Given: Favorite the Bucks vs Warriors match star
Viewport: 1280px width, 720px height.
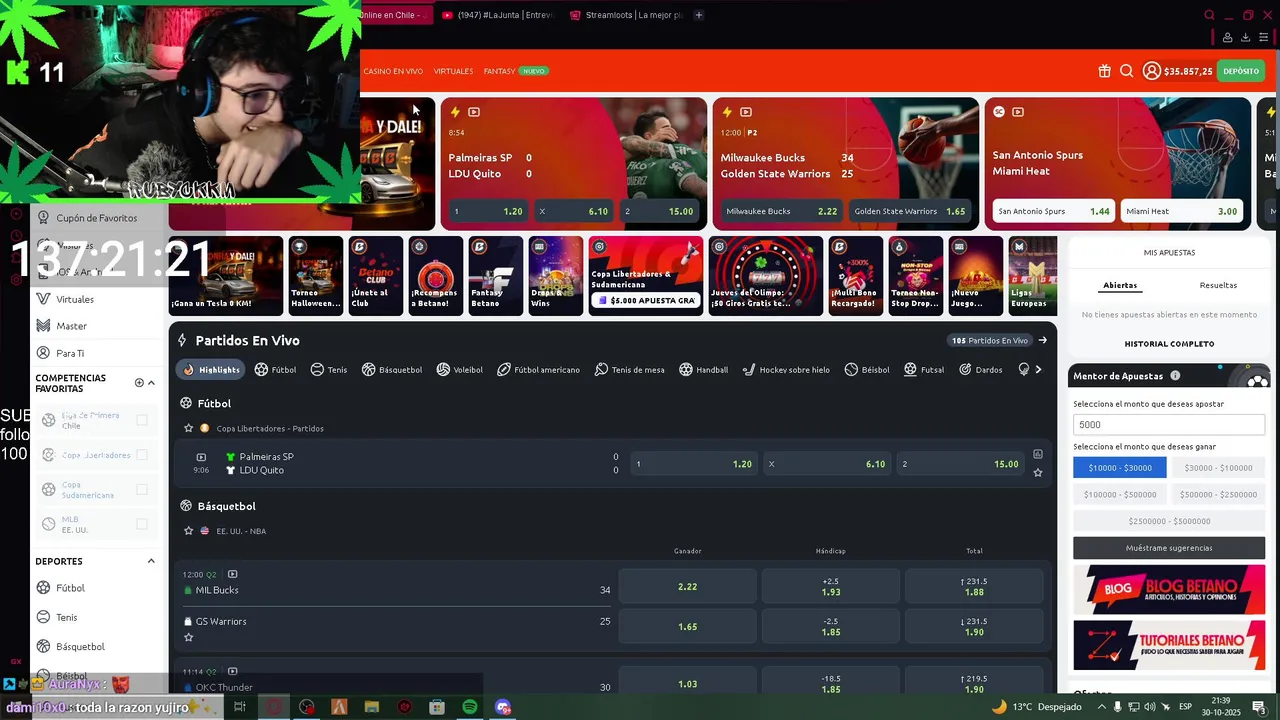Looking at the screenshot, I should point(188,637).
